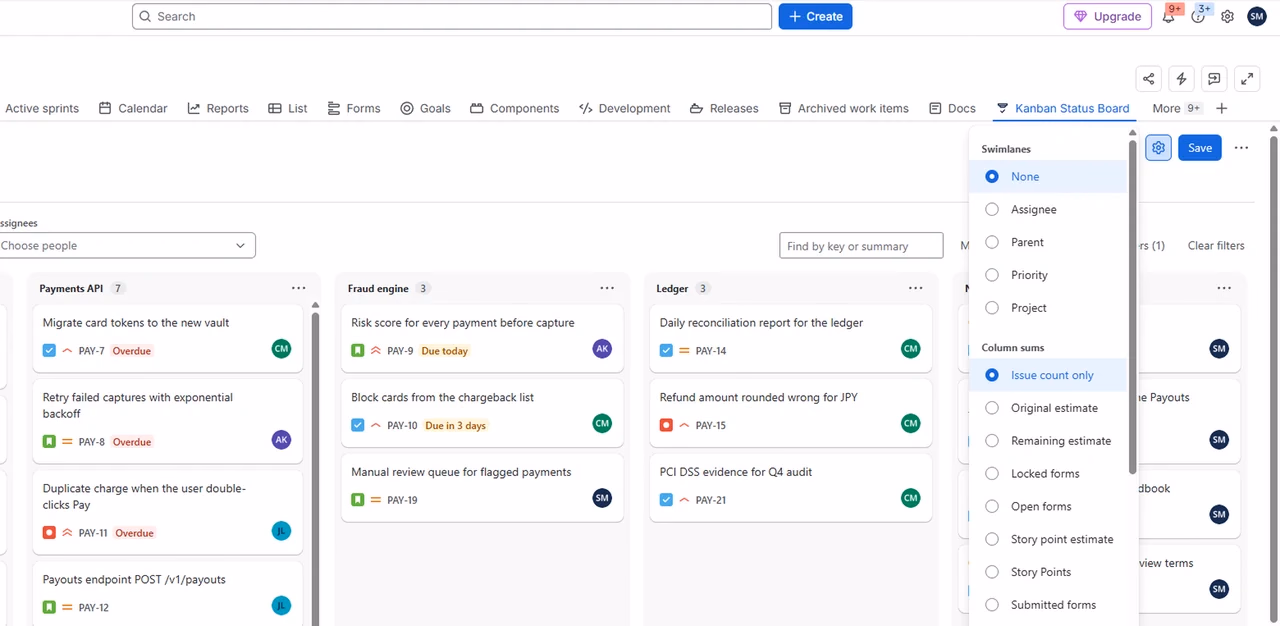The height and width of the screenshot is (626, 1280).
Task: Enter full screen with the expand icon
Action: coord(1247,79)
